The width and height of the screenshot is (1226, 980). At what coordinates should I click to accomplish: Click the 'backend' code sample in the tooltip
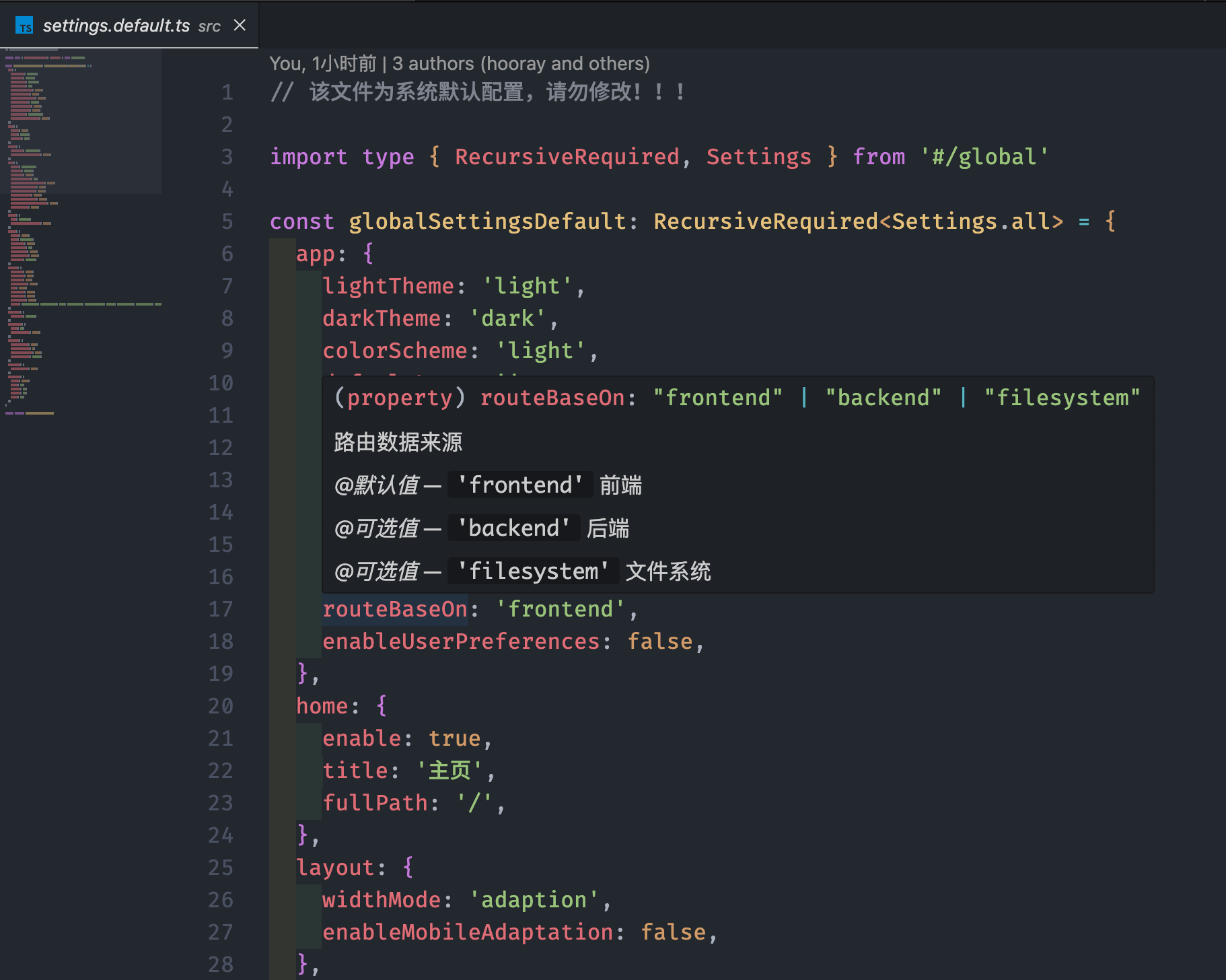(x=513, y=528)
